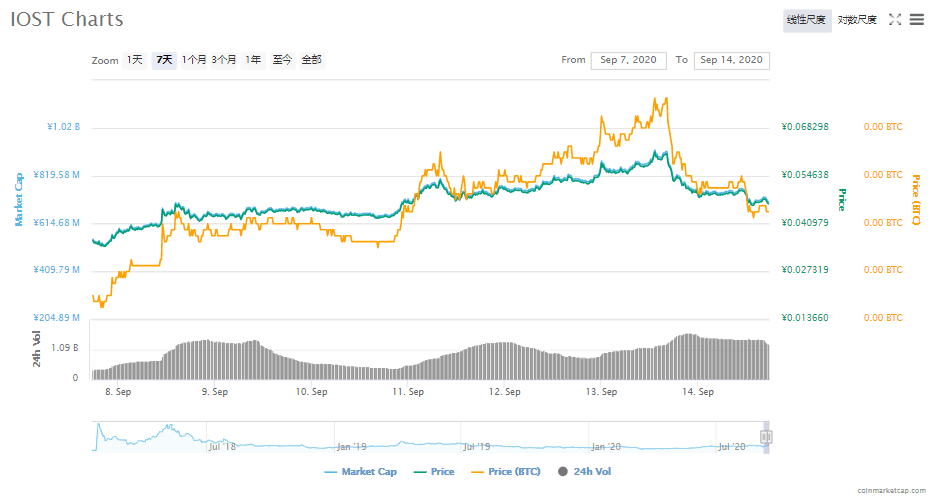Toggle Price series in legend
933x497 pixels.
pos(434,471)
